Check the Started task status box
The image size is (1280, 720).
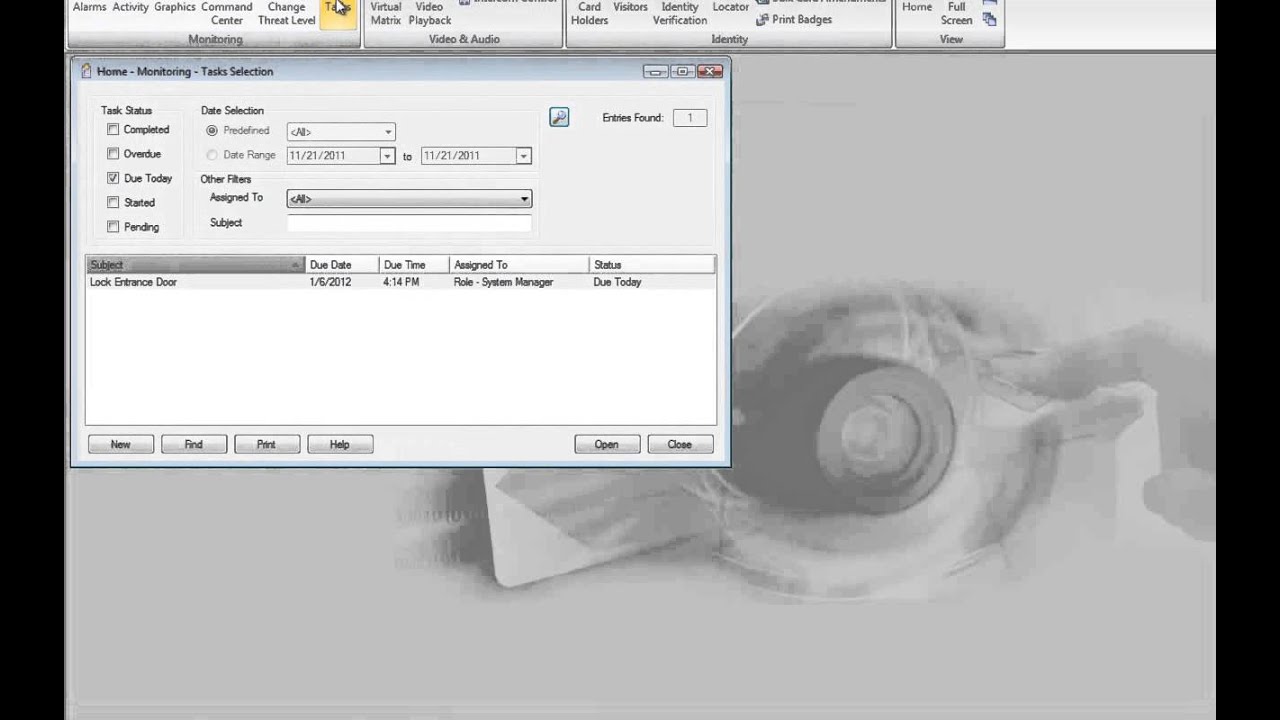(113, 202)
